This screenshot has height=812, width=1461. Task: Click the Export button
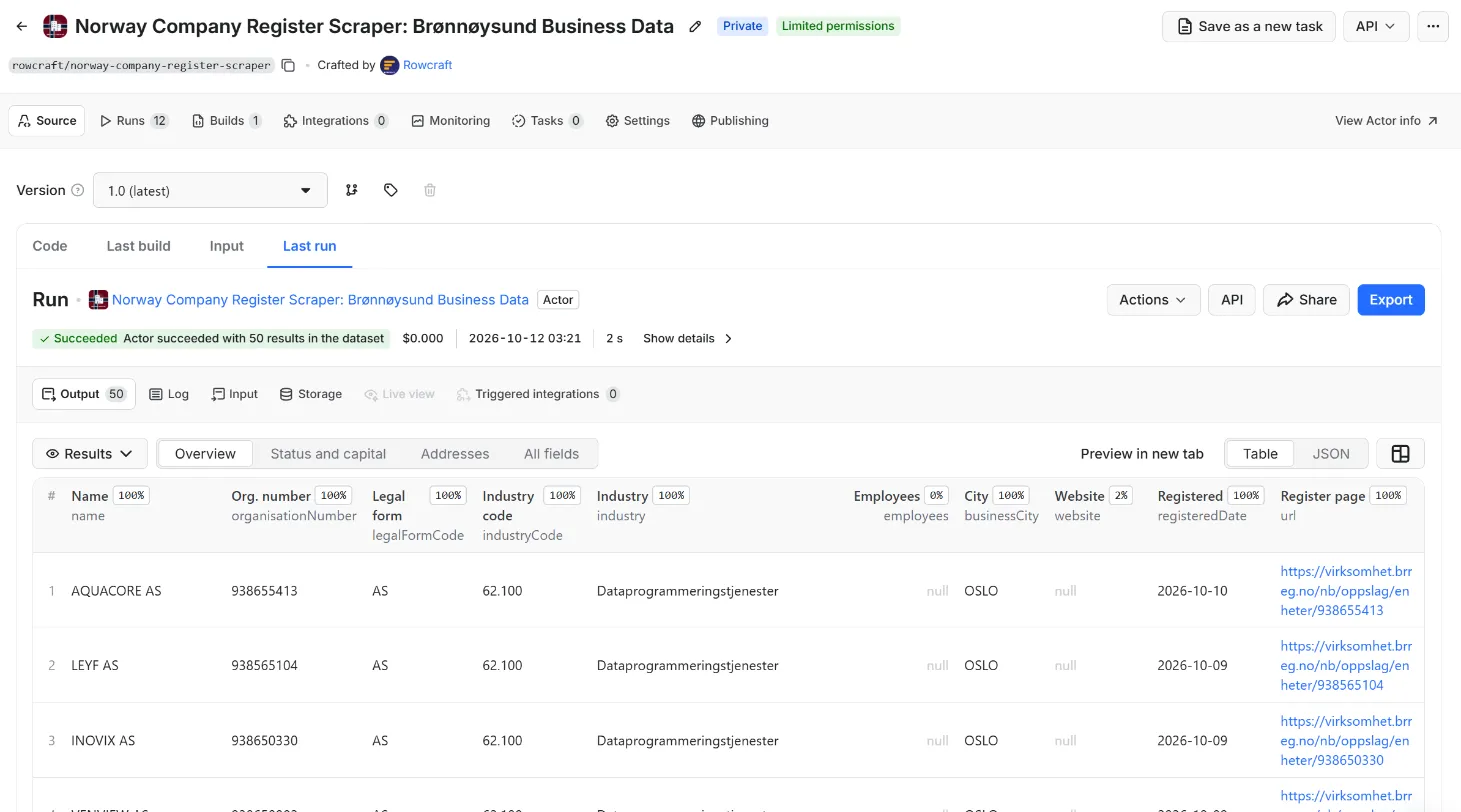coord(1391,300)
